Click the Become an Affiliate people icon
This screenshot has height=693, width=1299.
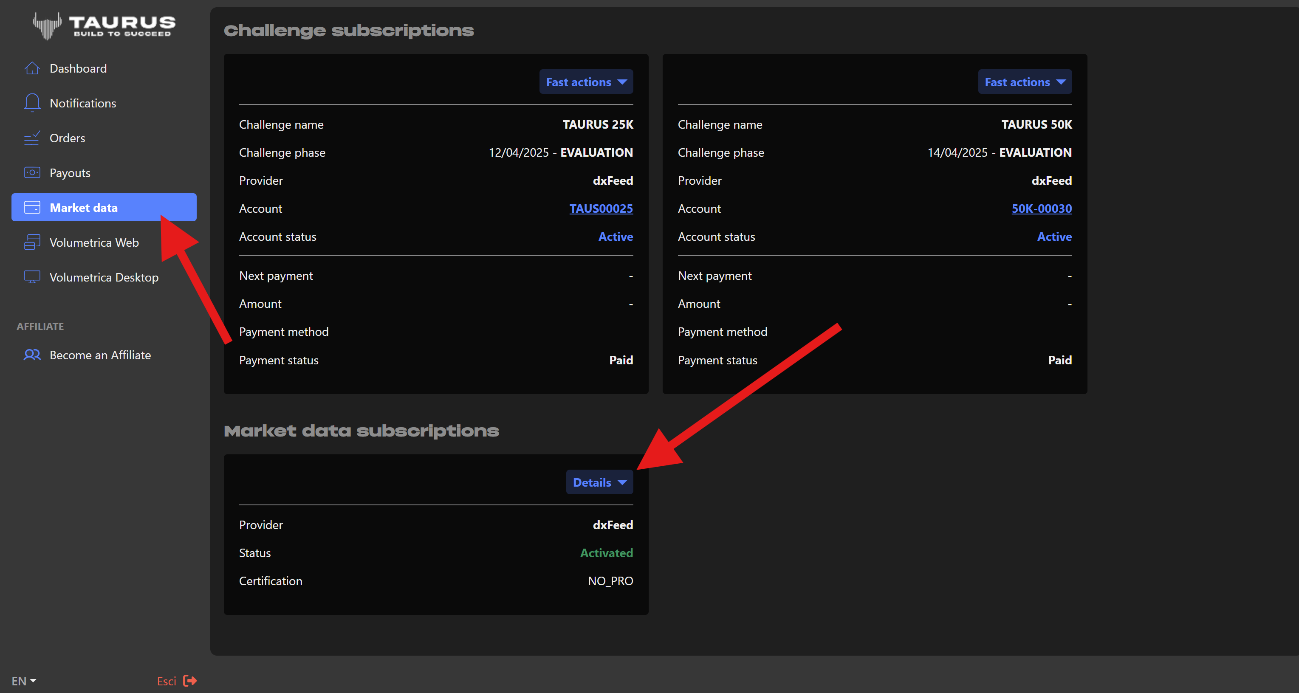(32, 355)
